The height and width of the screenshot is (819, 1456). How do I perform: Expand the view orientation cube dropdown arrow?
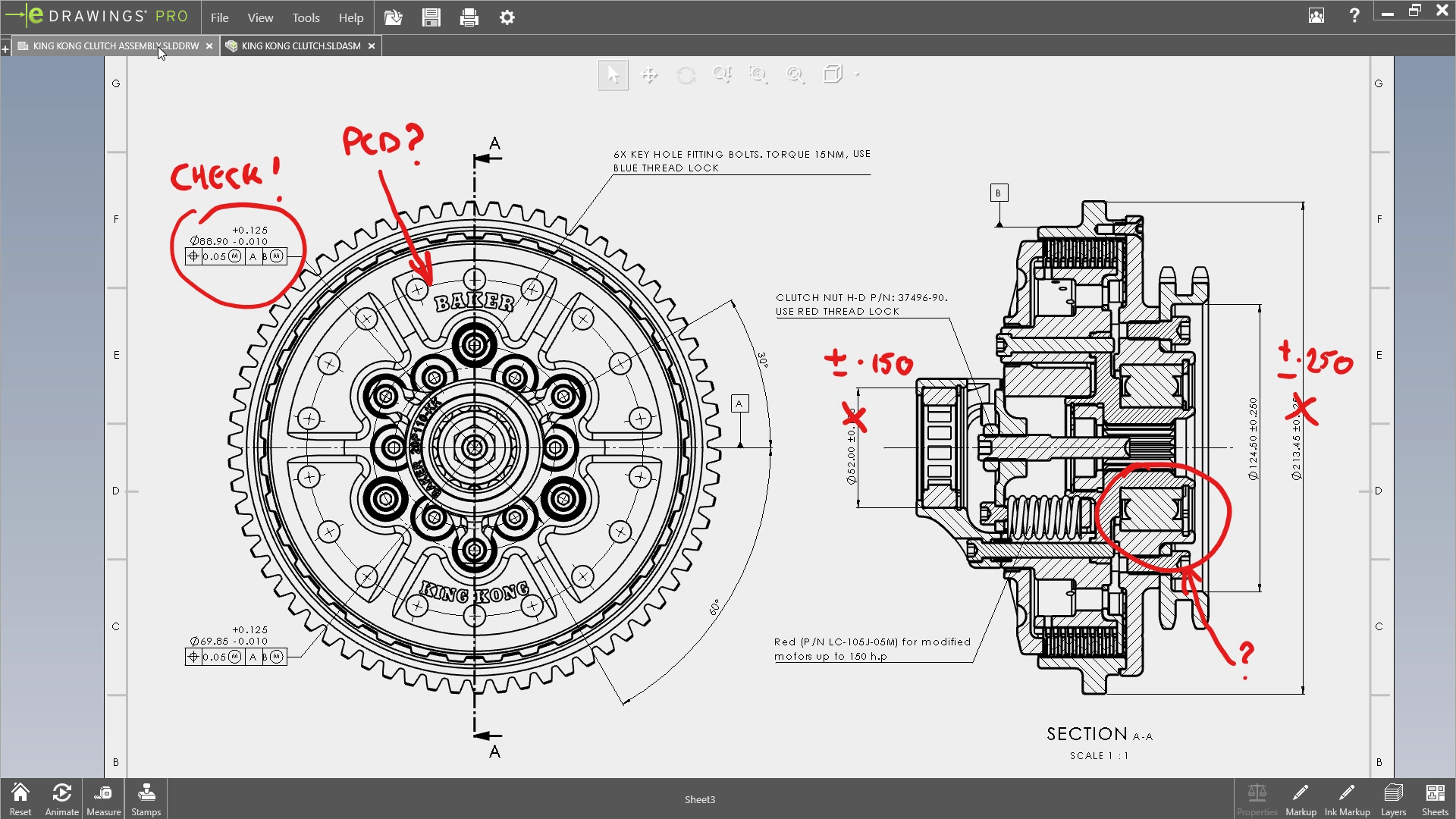[x=858, y=76]
